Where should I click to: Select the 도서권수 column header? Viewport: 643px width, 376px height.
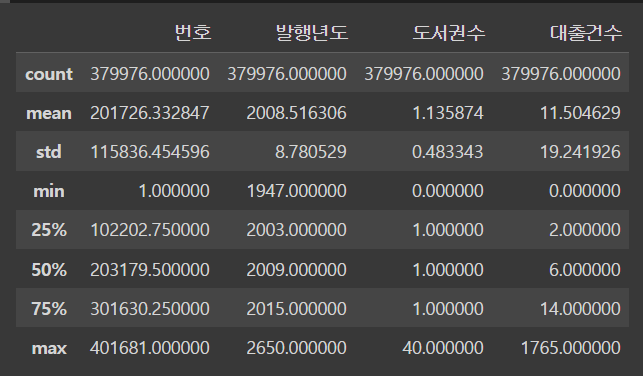tap(449, 33)
